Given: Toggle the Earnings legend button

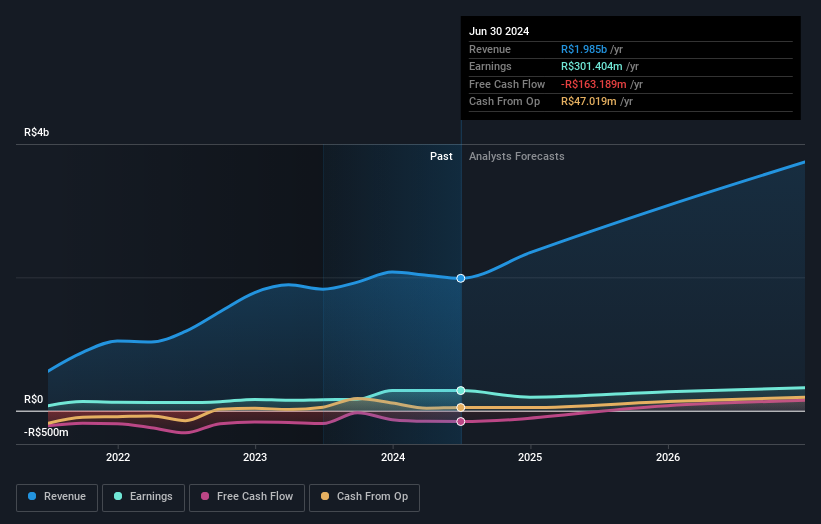Looking at the screenshot, I should coord(143,497).
